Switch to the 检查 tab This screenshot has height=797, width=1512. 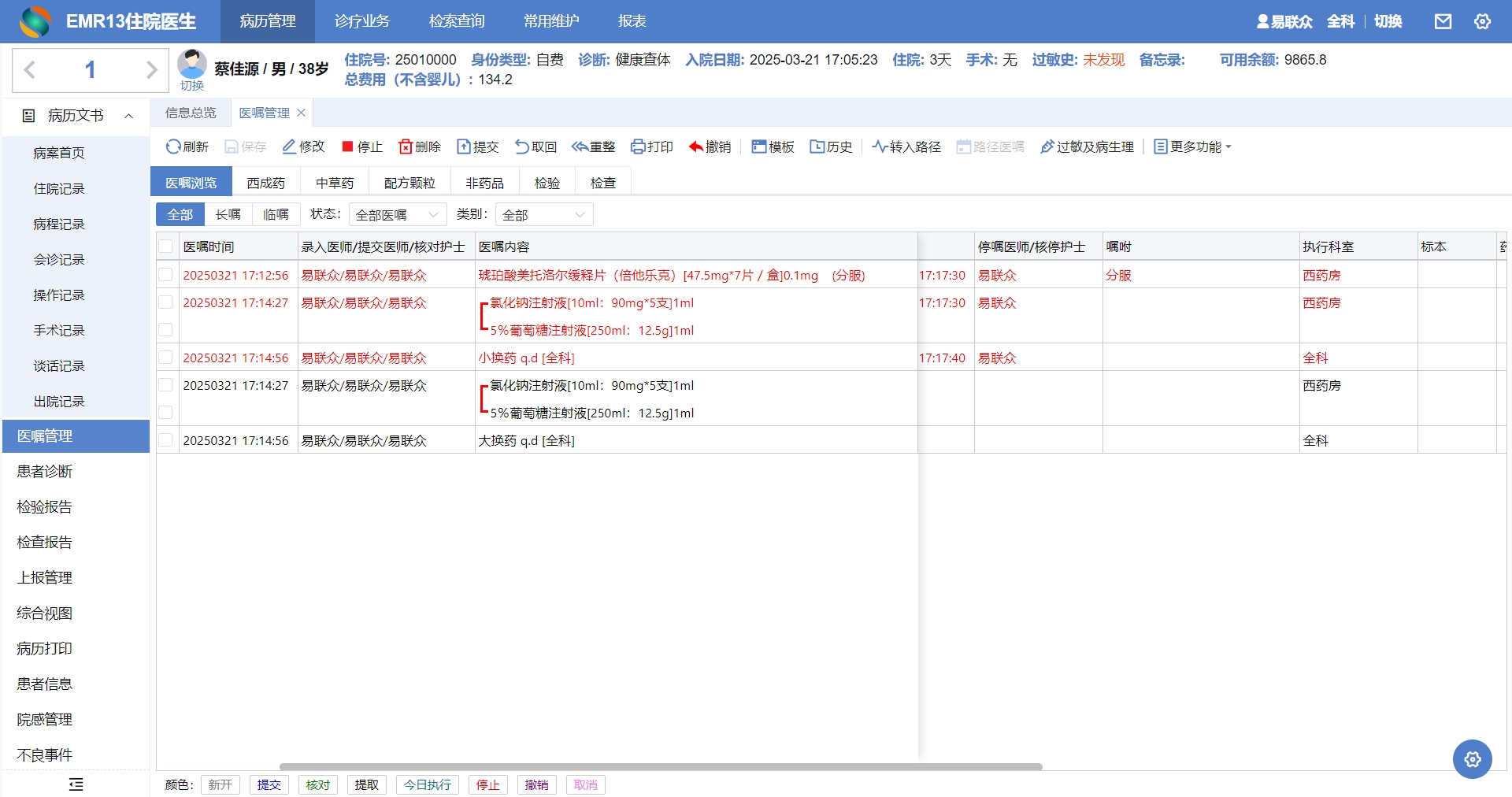[x=603, y=183]
